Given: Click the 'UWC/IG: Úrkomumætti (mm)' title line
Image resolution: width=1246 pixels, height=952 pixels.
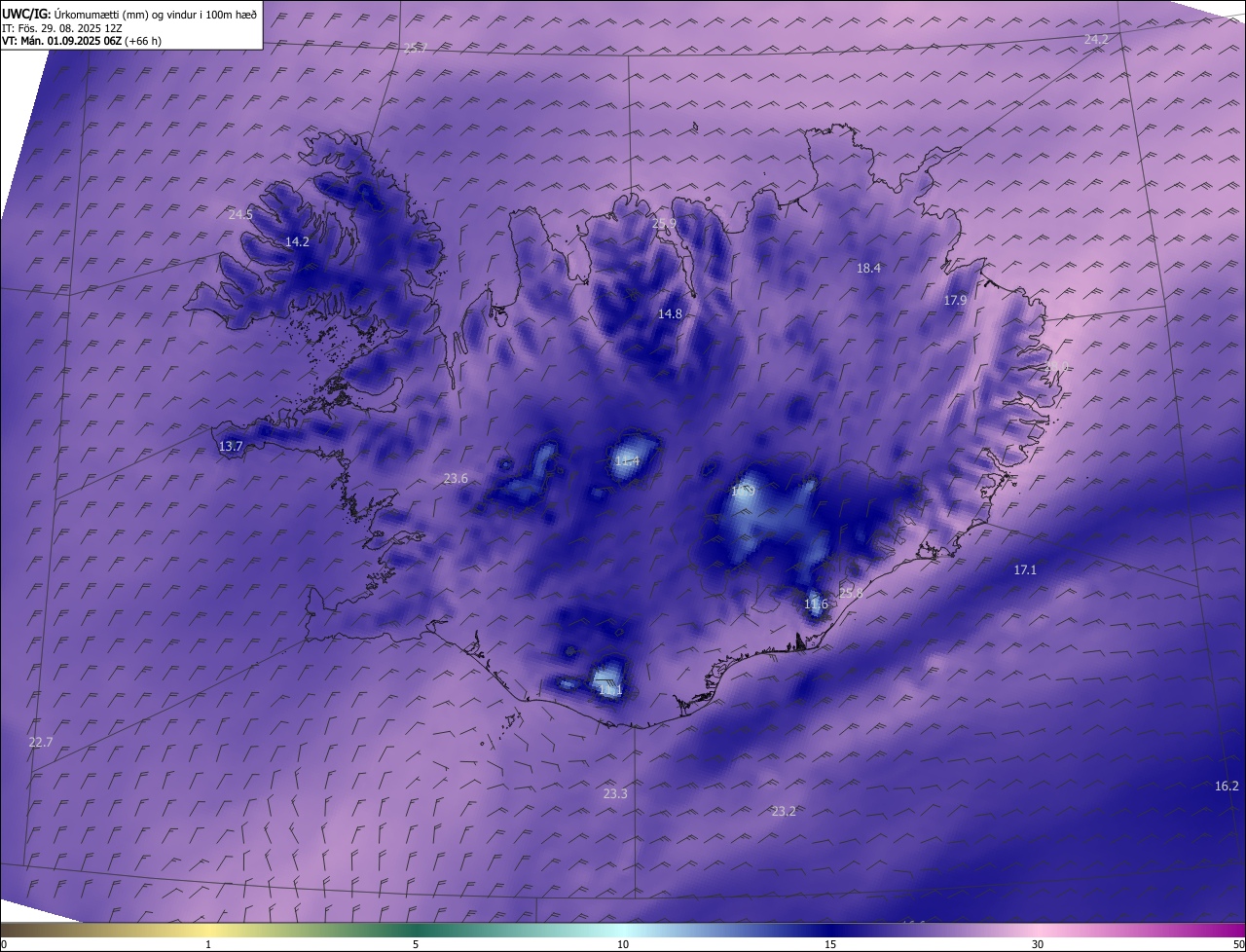Looking at the screenshot, I should click(129, 15).
